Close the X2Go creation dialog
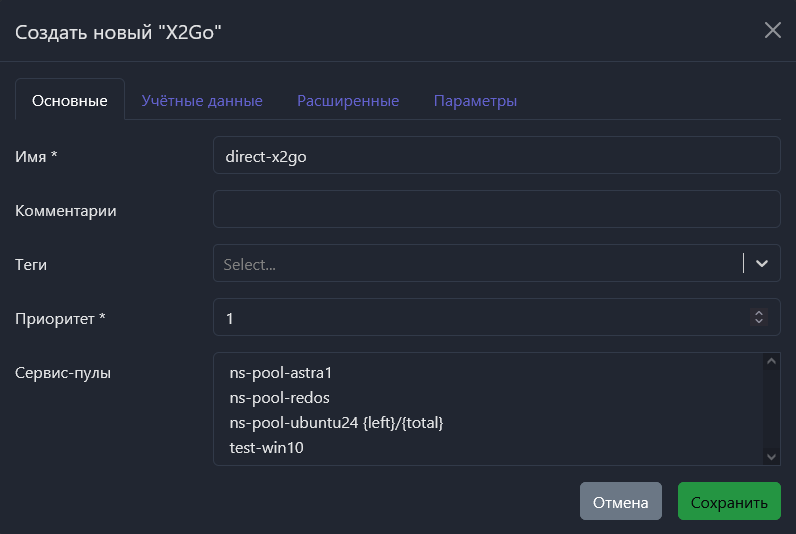 [772, 30]
